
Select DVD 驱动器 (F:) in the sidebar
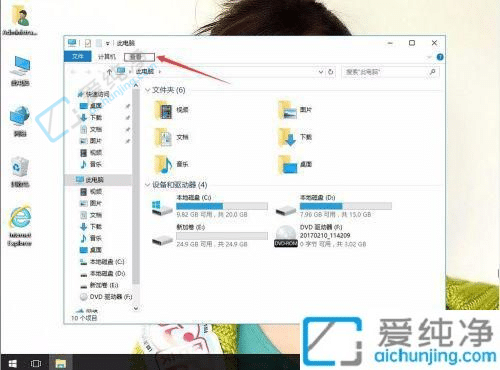pos(106,297)
